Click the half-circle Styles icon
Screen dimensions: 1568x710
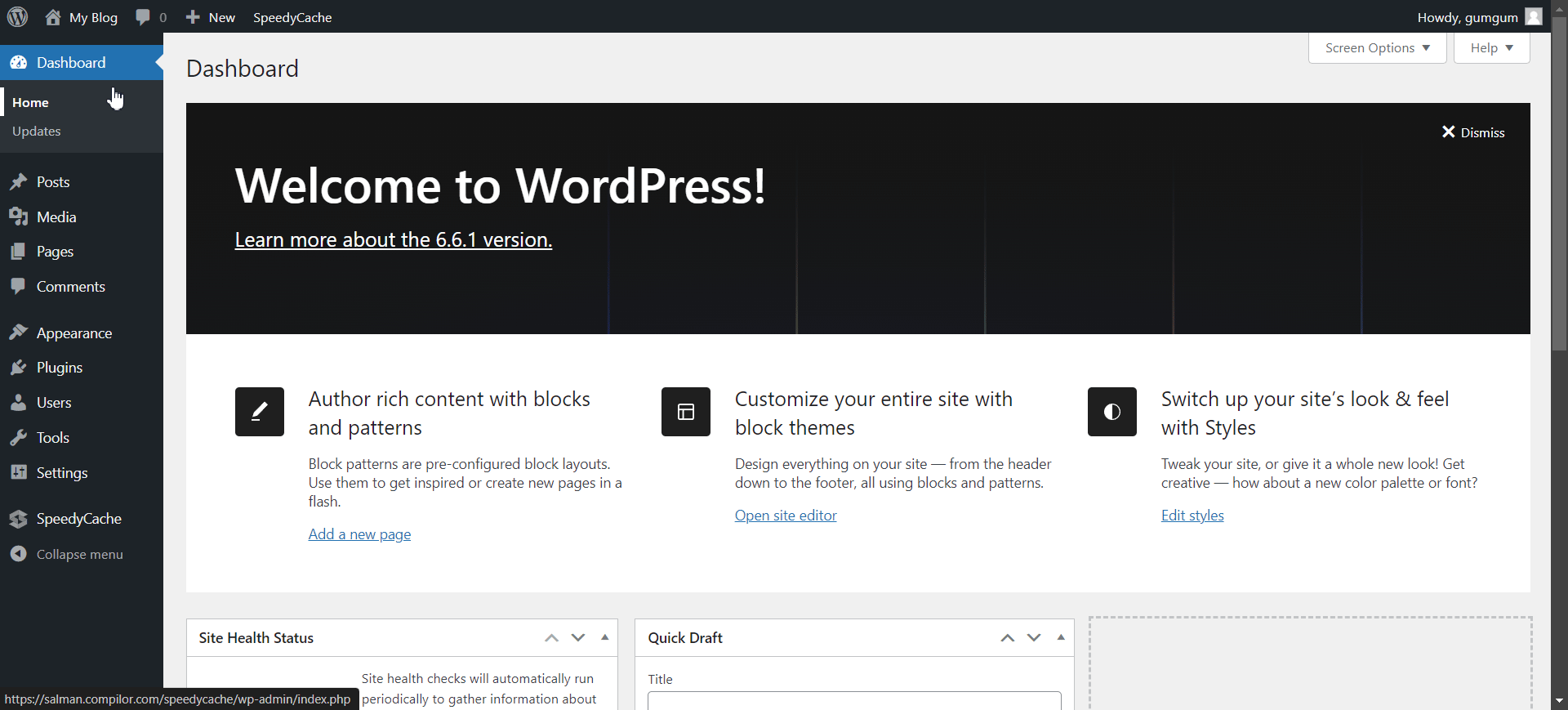tap(1112, 412)
